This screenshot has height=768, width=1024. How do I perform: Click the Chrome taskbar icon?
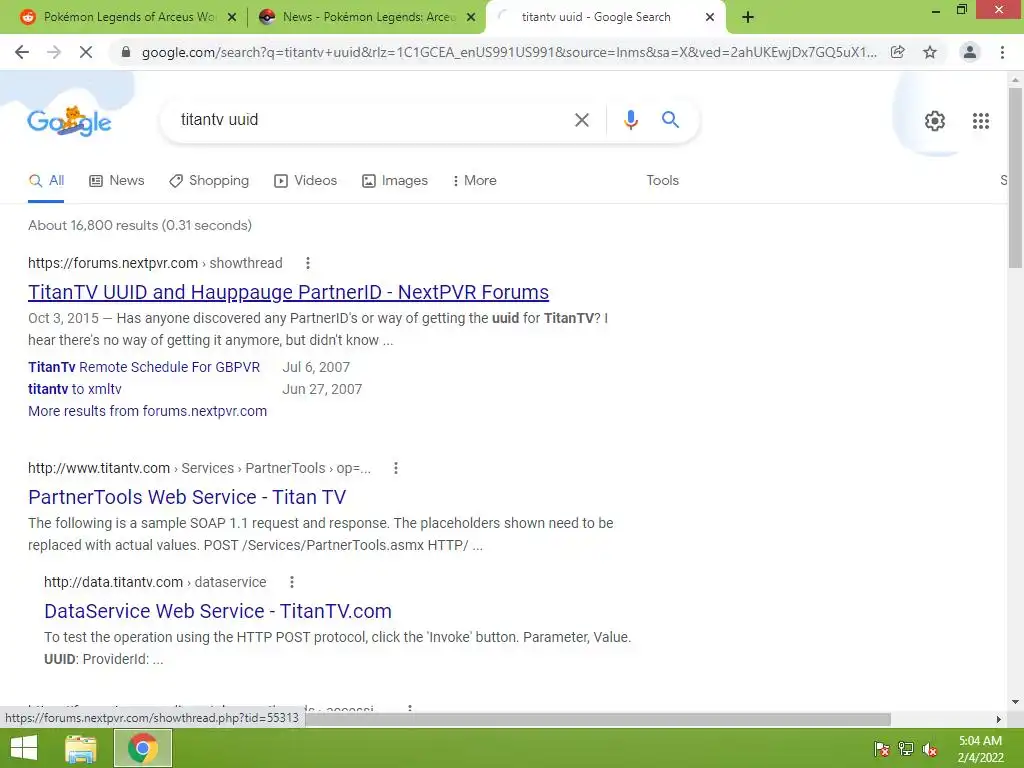coord(143,748)
